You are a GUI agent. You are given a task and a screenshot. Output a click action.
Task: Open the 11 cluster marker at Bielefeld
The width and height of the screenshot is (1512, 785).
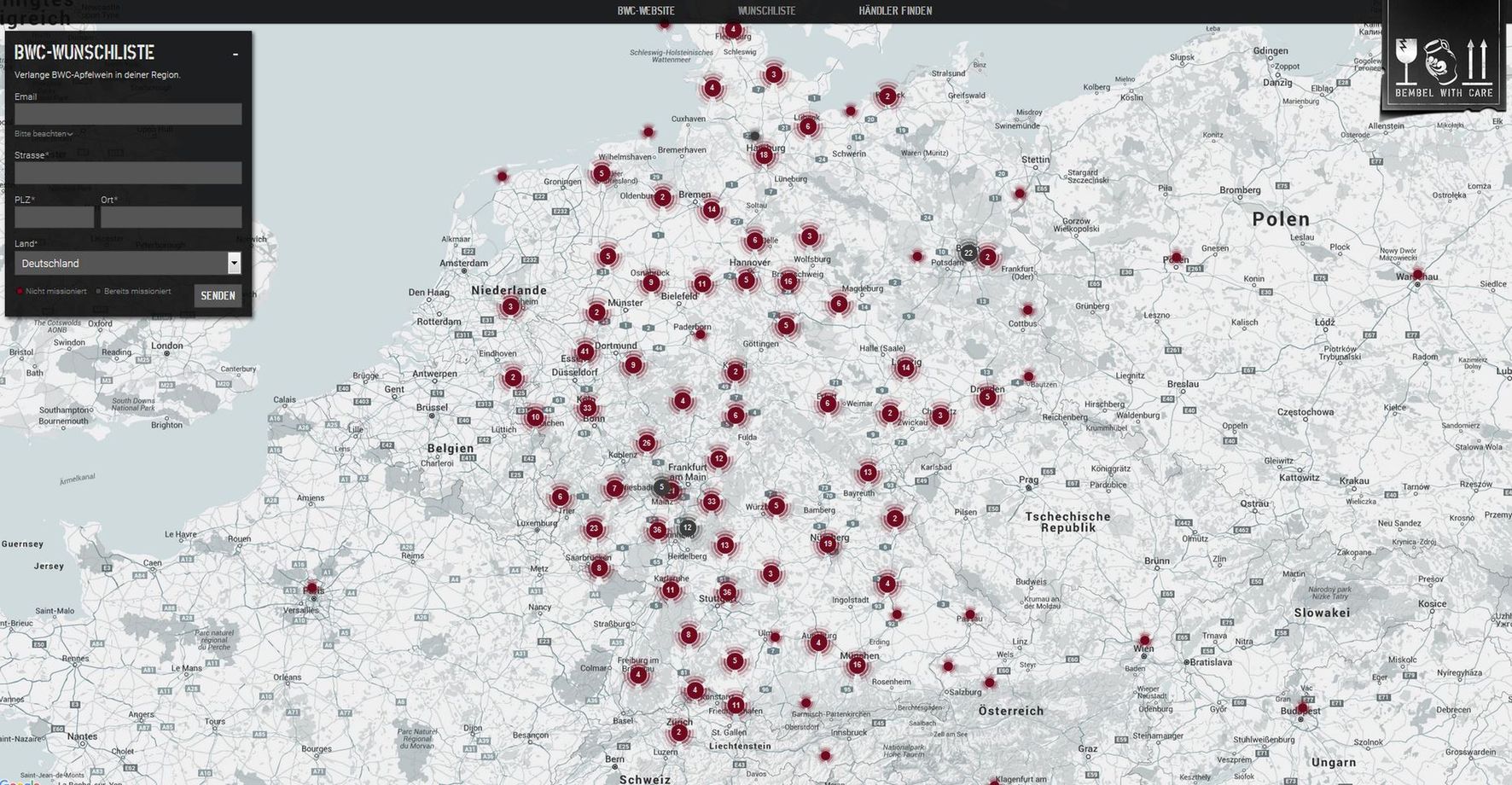click(701, 284)
